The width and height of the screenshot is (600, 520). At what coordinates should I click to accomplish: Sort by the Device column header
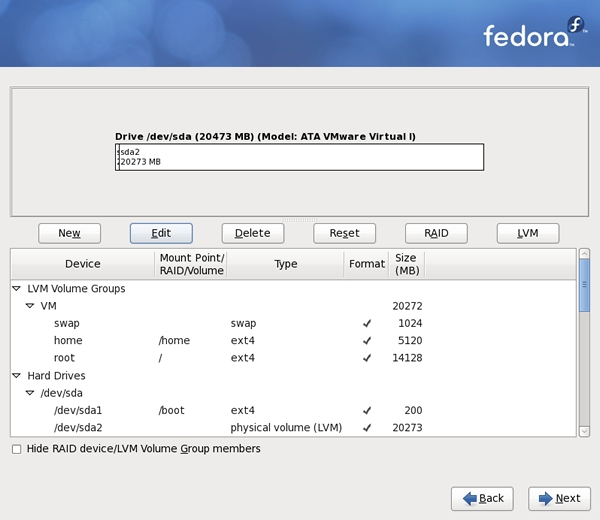[83, 264]
